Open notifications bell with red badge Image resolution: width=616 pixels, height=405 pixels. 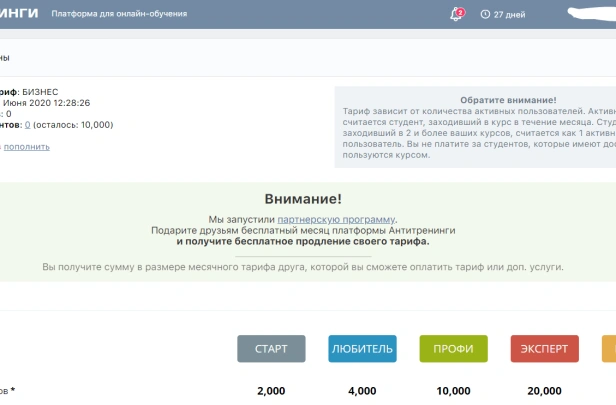(456, 14)
